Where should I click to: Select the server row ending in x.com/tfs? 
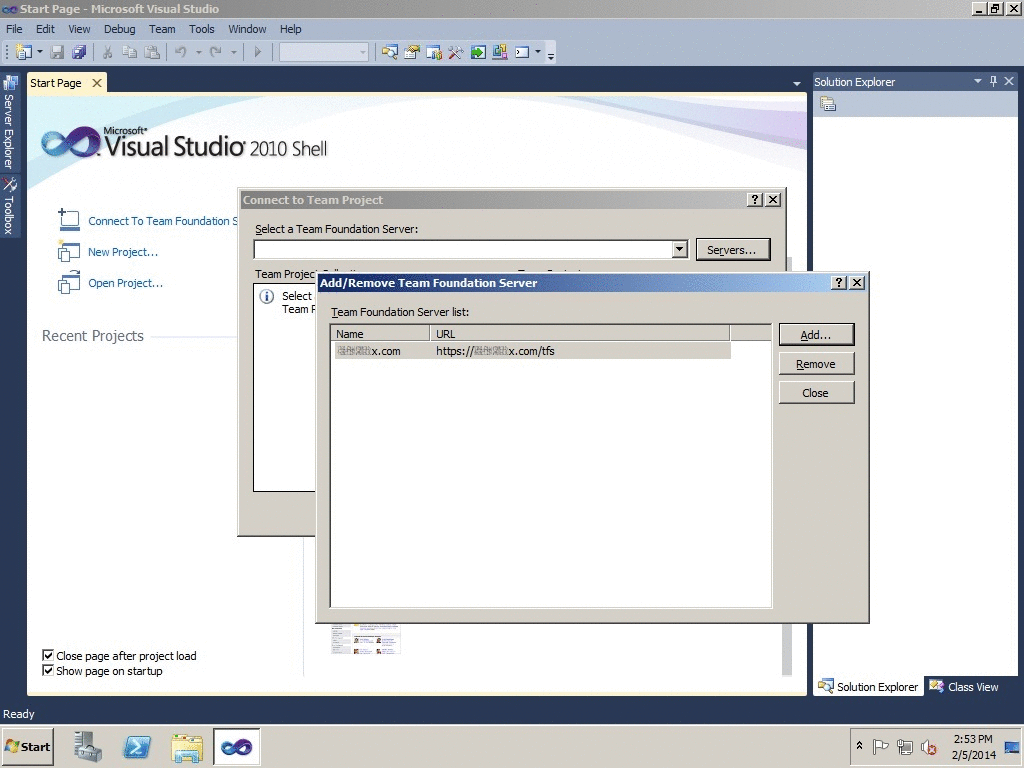531,351
